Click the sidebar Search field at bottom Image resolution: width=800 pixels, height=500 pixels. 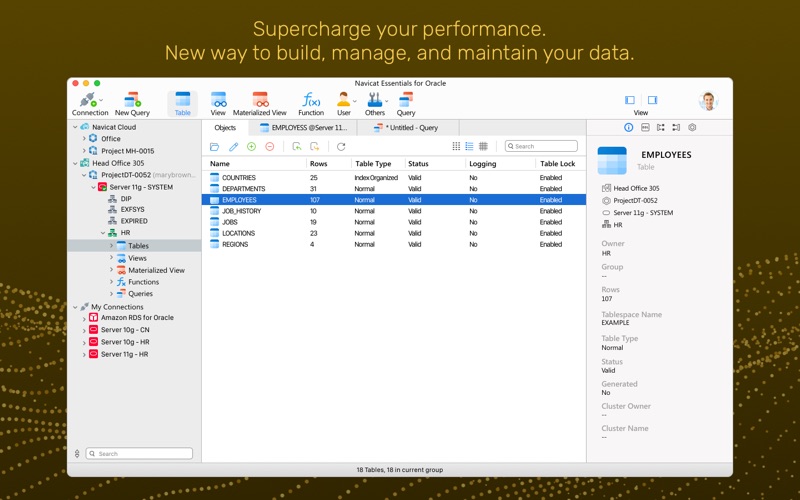click(139, 454)
